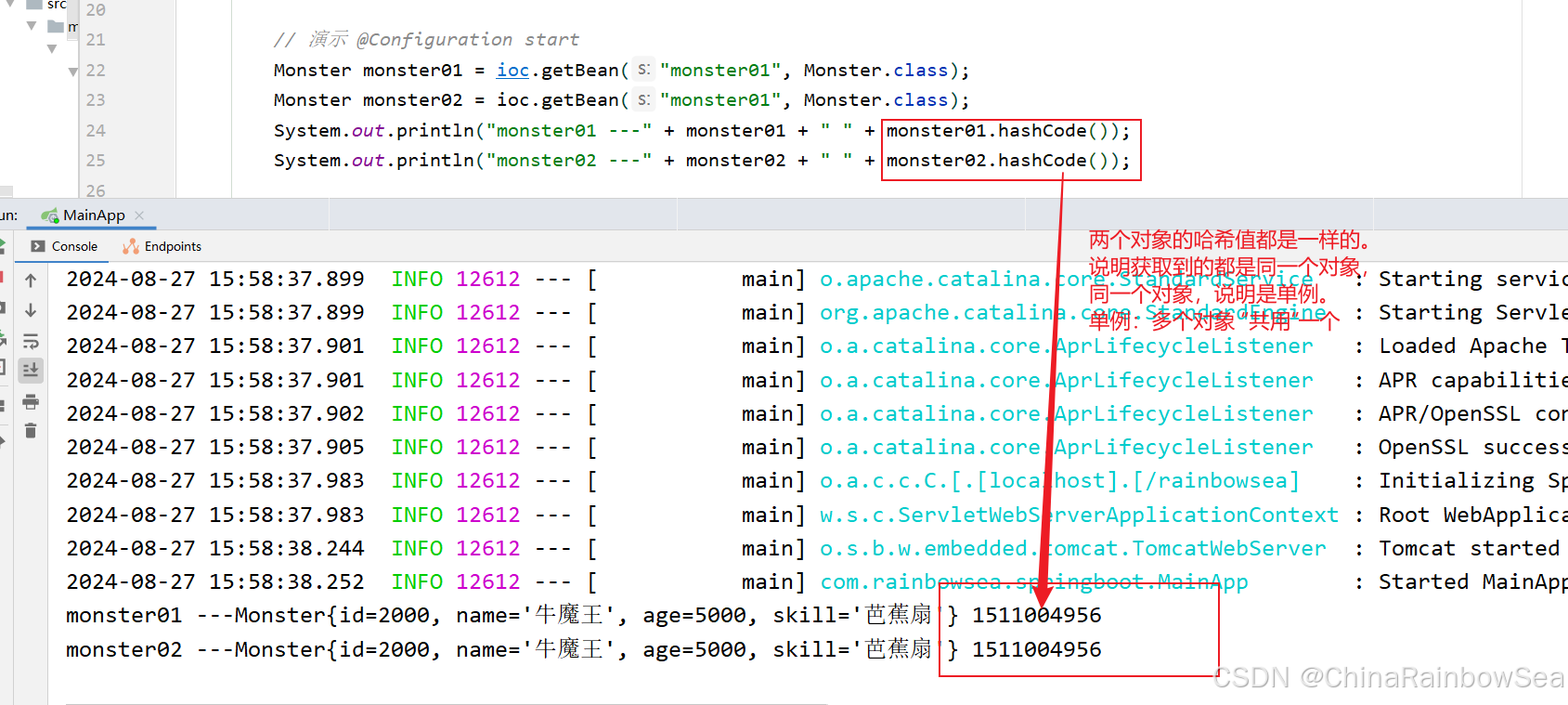
Task: Click the "Loaded Apache" log message
Action: (1472, 346)
